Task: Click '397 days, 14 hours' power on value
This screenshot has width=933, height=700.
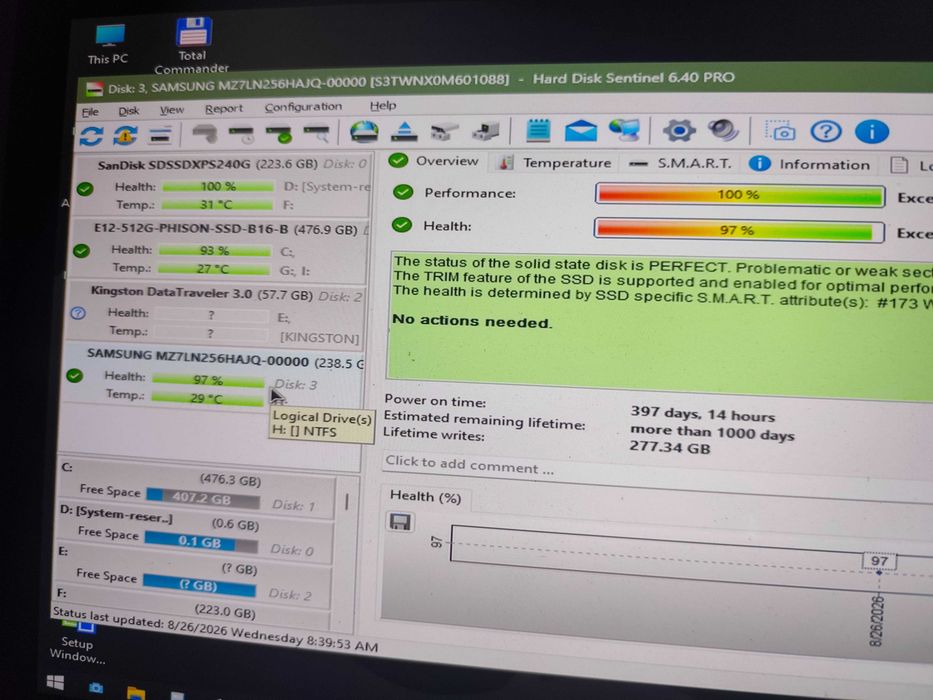Action: tap(703, 414)
